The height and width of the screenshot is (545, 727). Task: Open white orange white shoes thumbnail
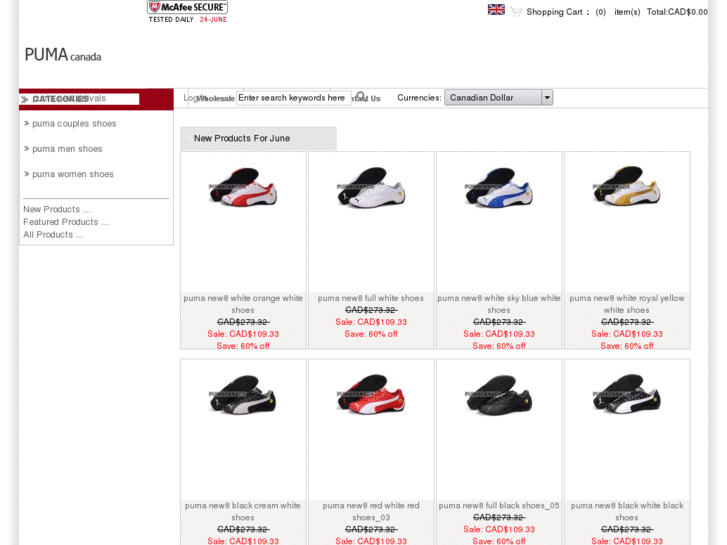pos(243,186)
